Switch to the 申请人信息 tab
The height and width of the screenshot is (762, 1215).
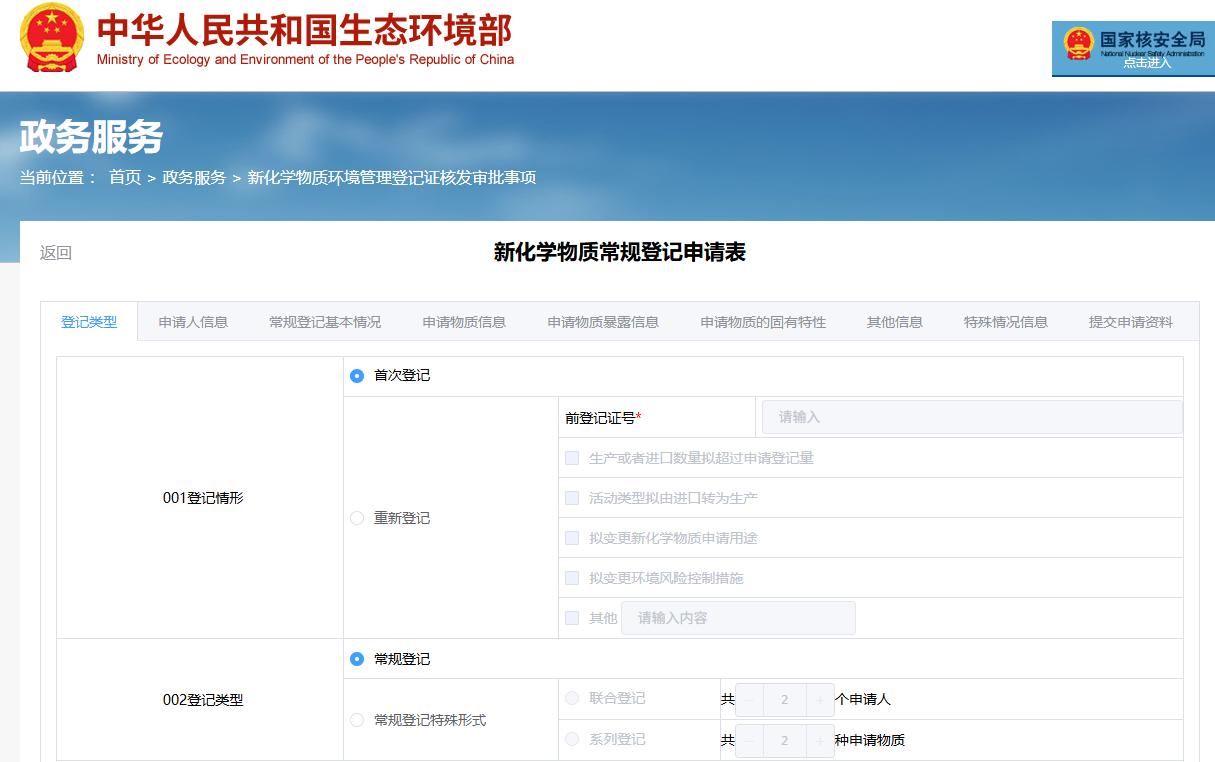point(193,322)
